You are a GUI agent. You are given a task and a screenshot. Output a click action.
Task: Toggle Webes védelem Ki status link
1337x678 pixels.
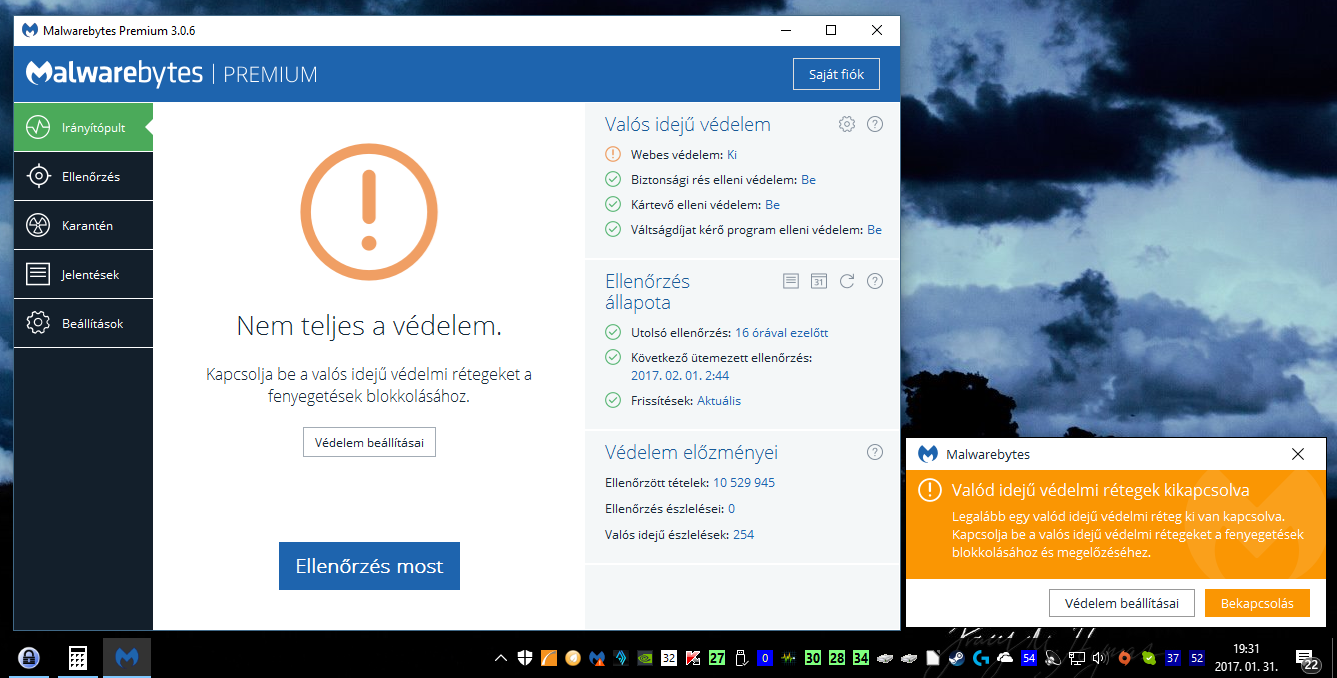click(x=732, y=155)
